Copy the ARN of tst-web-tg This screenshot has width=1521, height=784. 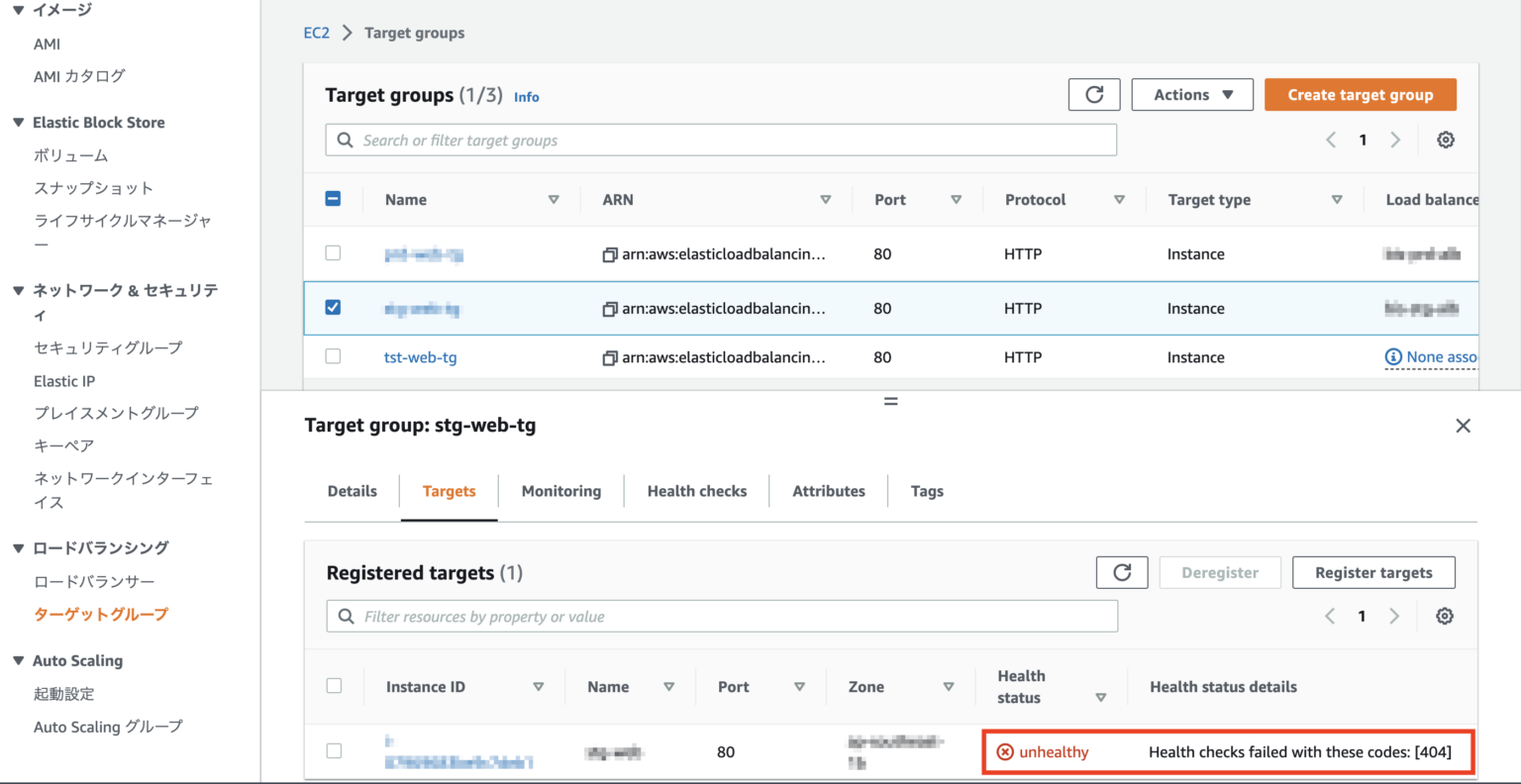608,357
